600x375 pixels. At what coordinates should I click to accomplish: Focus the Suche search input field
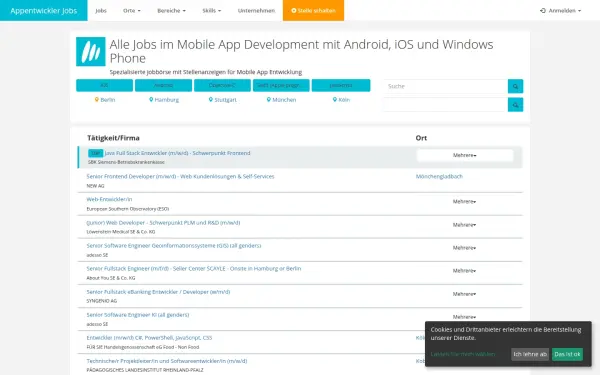click(x=446, y=86)
